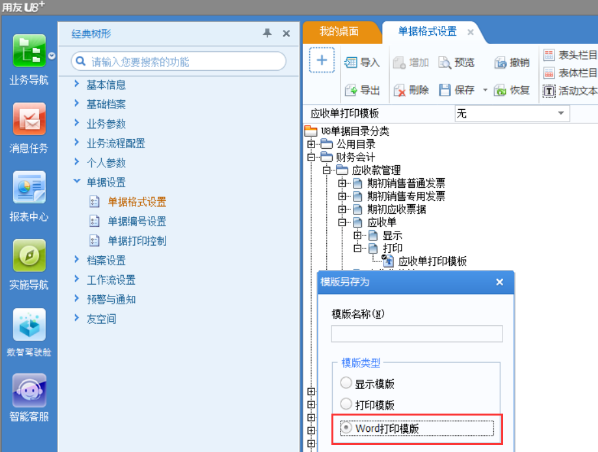Image resolution: width=598 pixels, height=452 pixels.
Task: Pin the 经典树形 panel
Action: click(267, 33)
